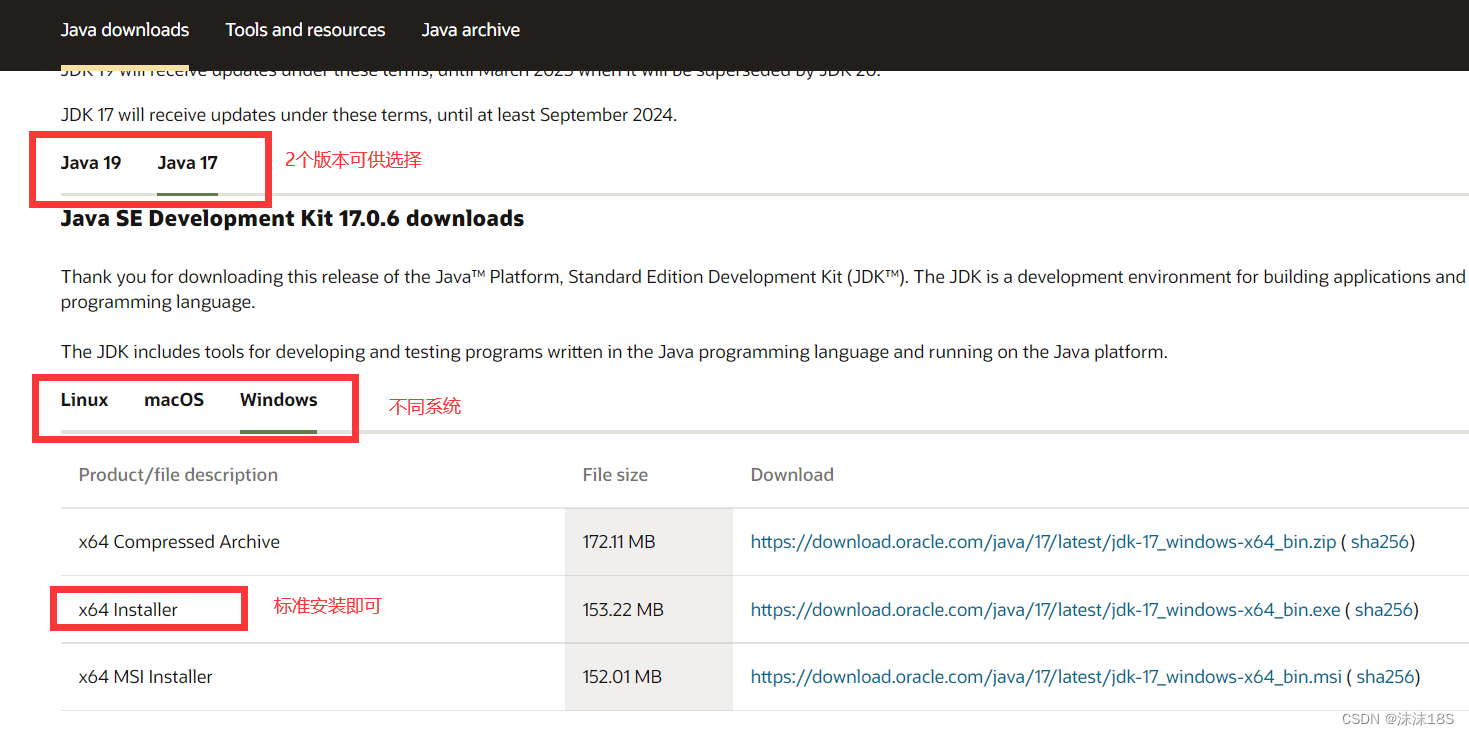Click the x64 MSI Installer row label
This screenshot has height=735, width=1469.
pyautogui.click(x=146, y=677)
